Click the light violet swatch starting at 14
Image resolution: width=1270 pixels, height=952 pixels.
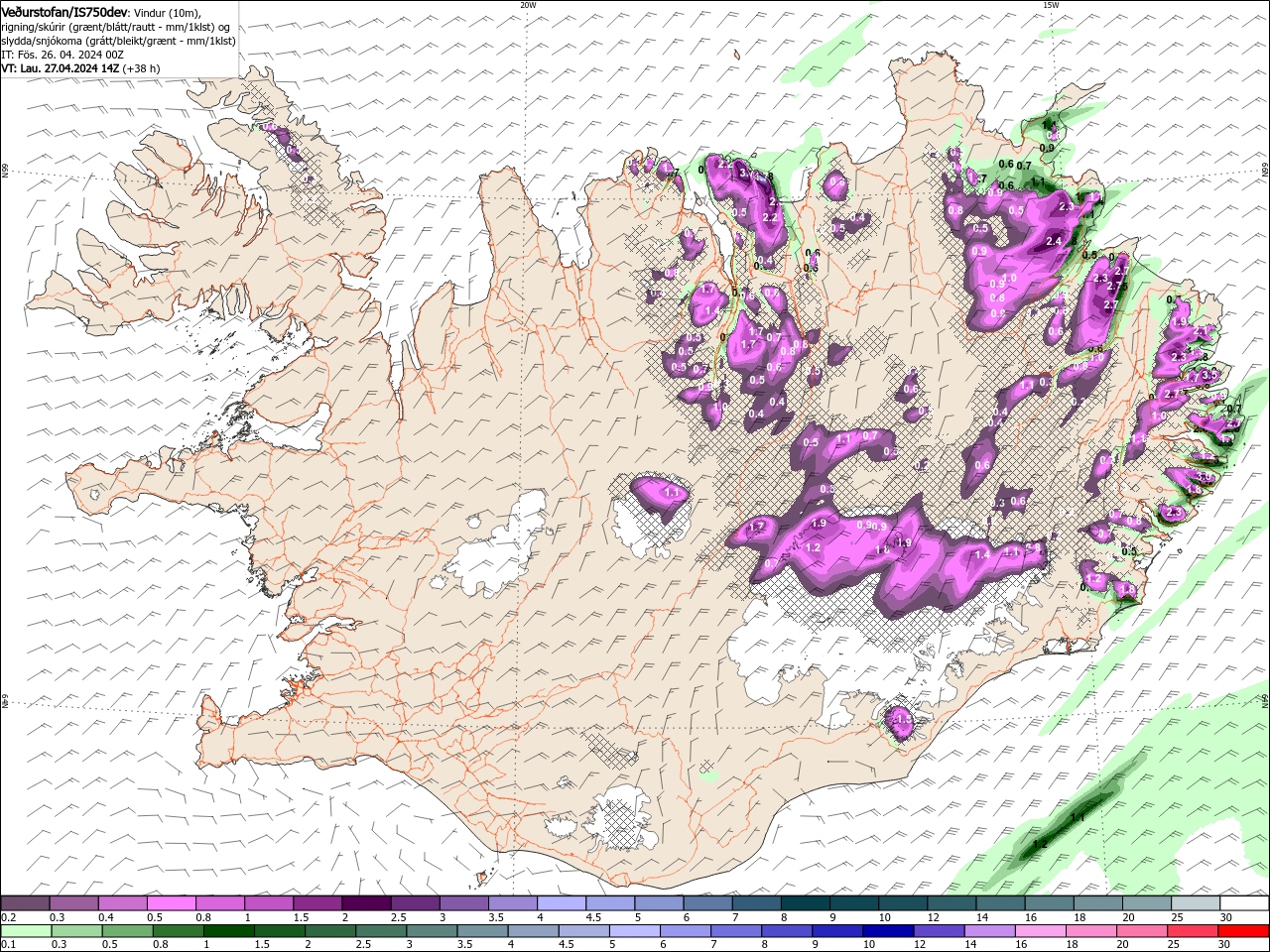click(x=990, y=931)
